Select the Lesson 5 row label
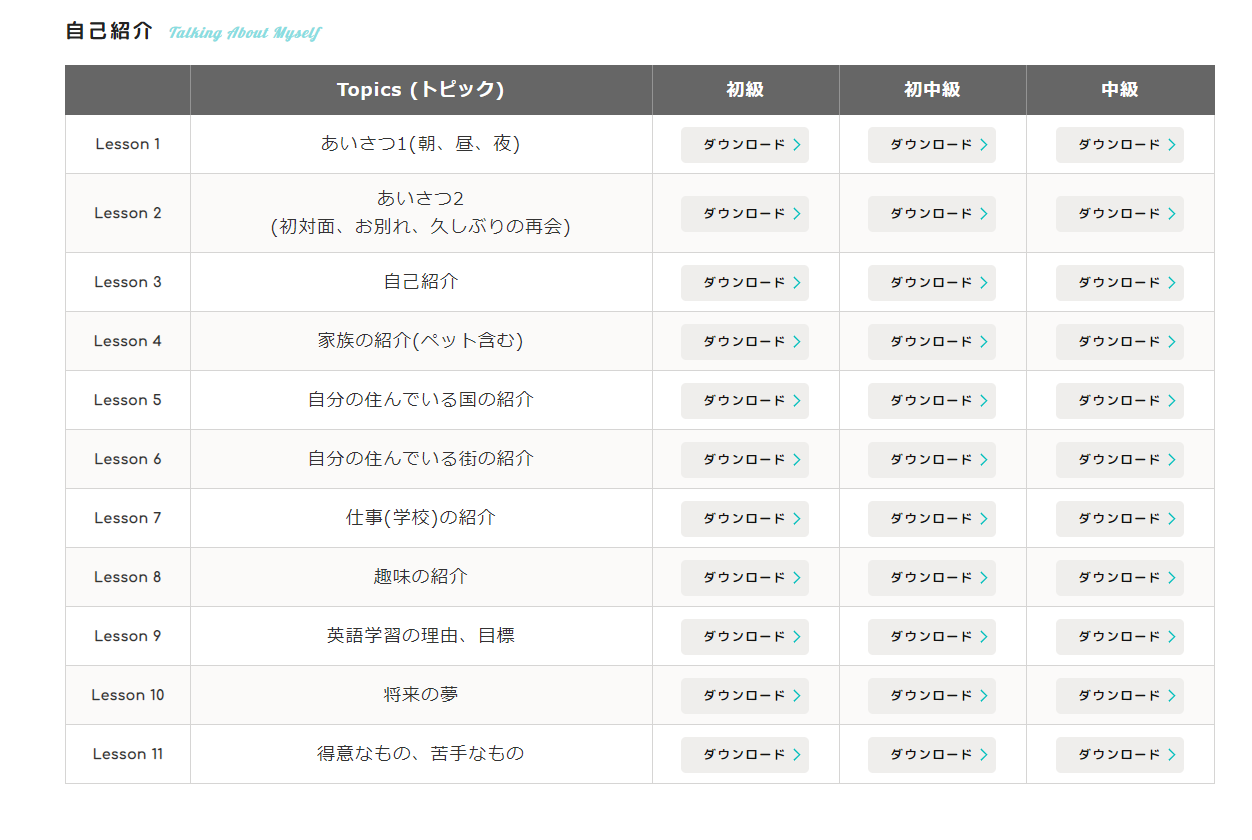1252x840 pixels. point(127,400)
